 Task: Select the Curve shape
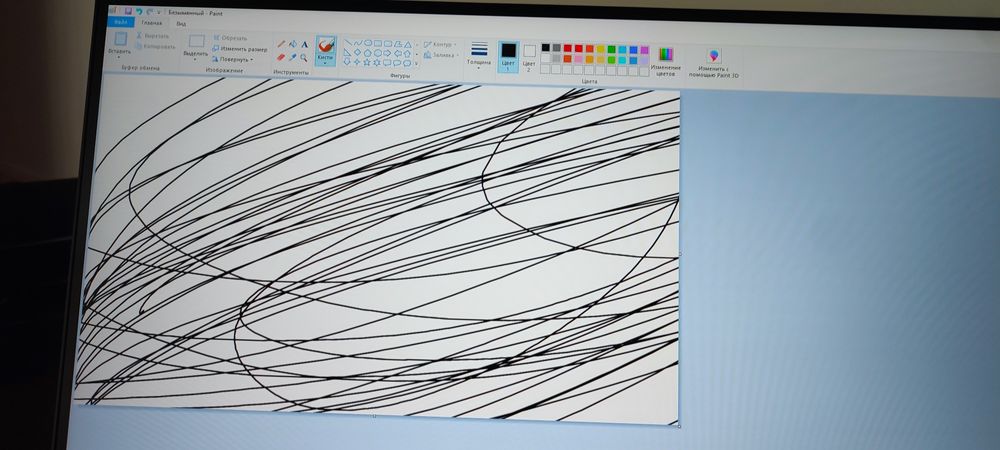[358, 43]
